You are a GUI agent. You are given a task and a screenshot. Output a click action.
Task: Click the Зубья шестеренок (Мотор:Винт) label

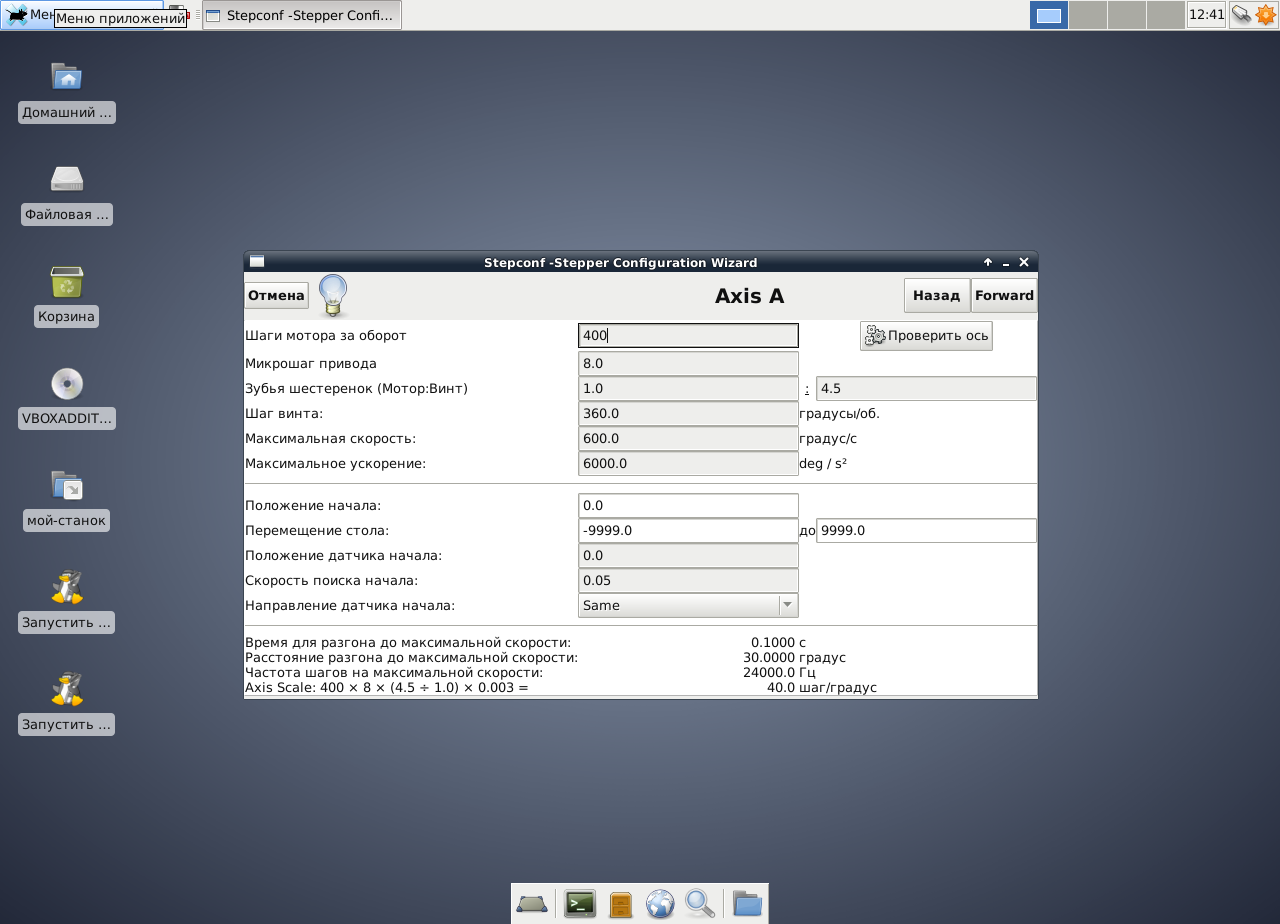tap(357, 389)
